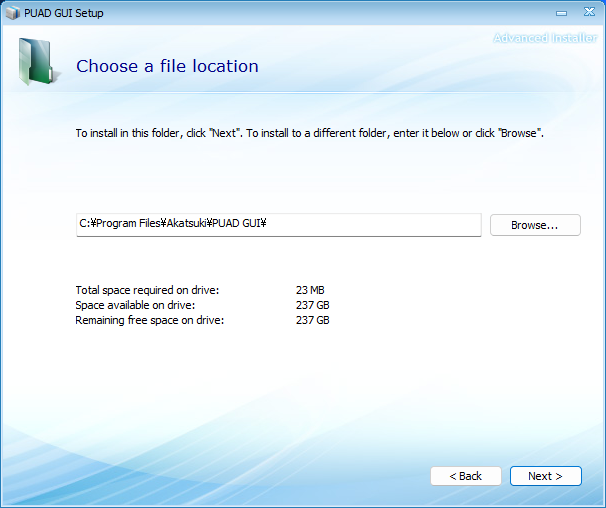Open folder picker with Browse... button
The width and height of the screenshot is (606, 508).
[534, 225]
